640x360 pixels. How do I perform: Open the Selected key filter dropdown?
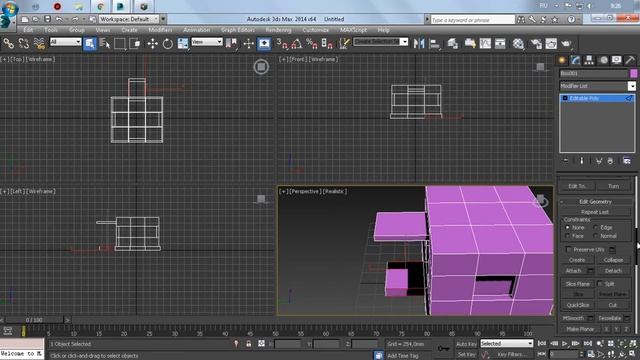pos(507,344)
